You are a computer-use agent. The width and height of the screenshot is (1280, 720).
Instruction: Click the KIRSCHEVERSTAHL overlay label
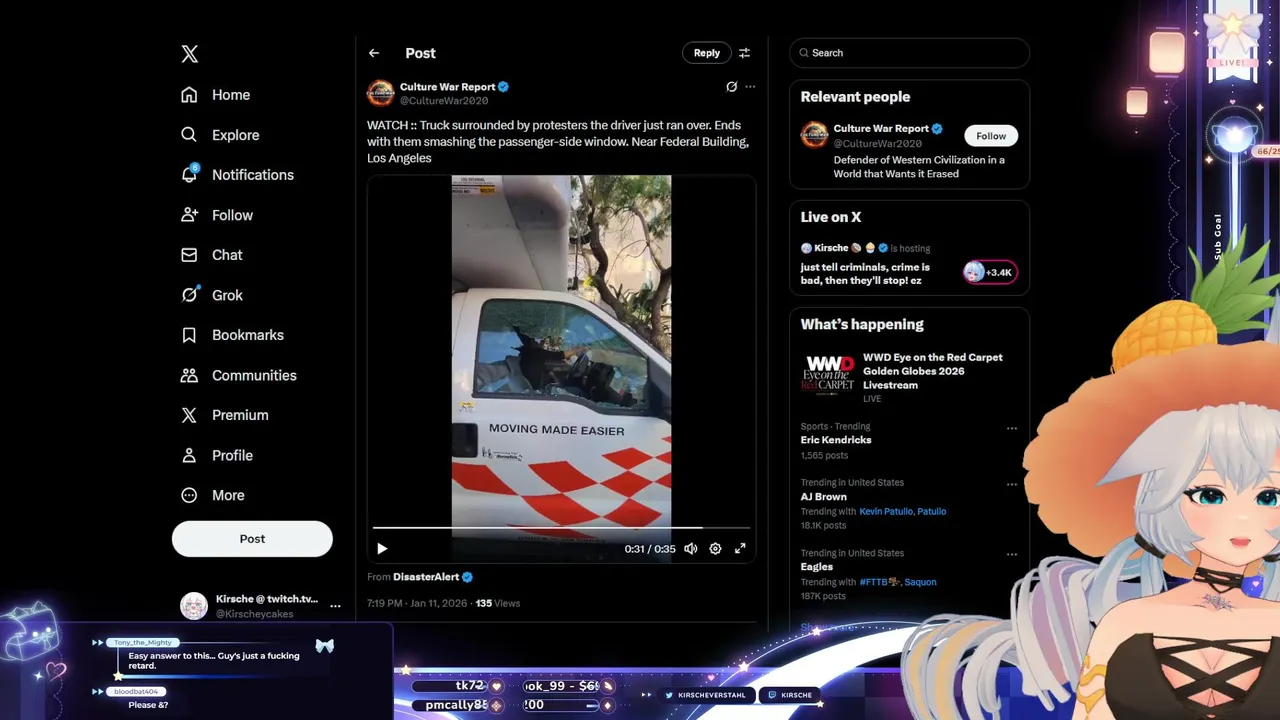(x=704, y=695)
